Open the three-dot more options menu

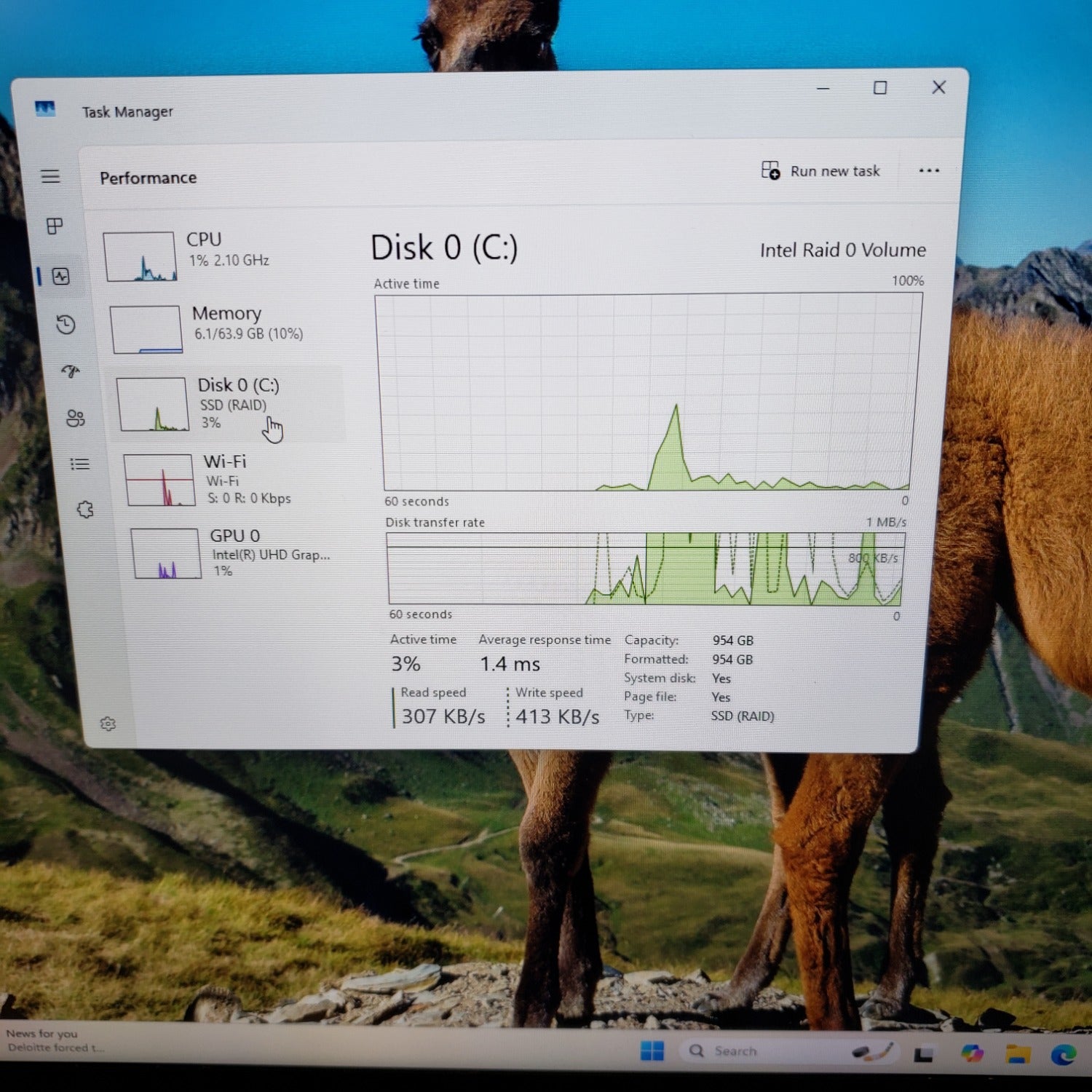[x=928, y=171]
